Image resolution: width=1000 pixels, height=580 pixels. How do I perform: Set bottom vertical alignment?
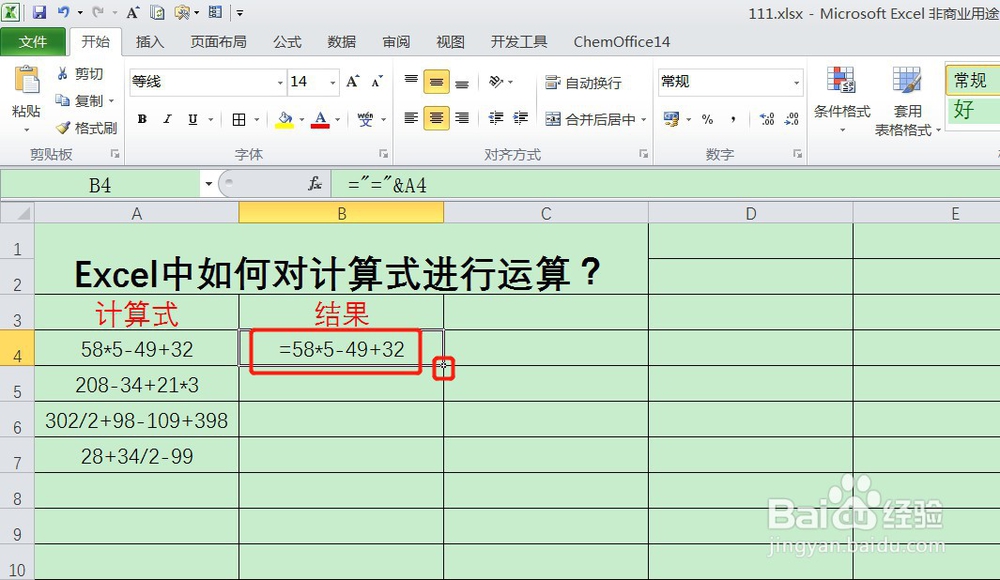[x=462, y=82]
